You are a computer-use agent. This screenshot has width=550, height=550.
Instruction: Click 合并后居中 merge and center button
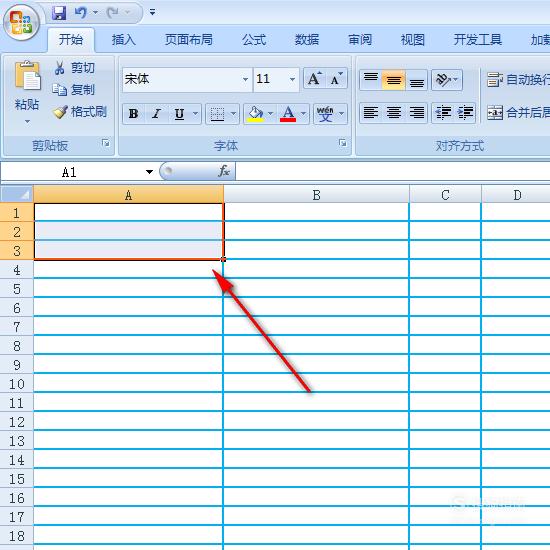pyautogui.click(x=518, y=113)
